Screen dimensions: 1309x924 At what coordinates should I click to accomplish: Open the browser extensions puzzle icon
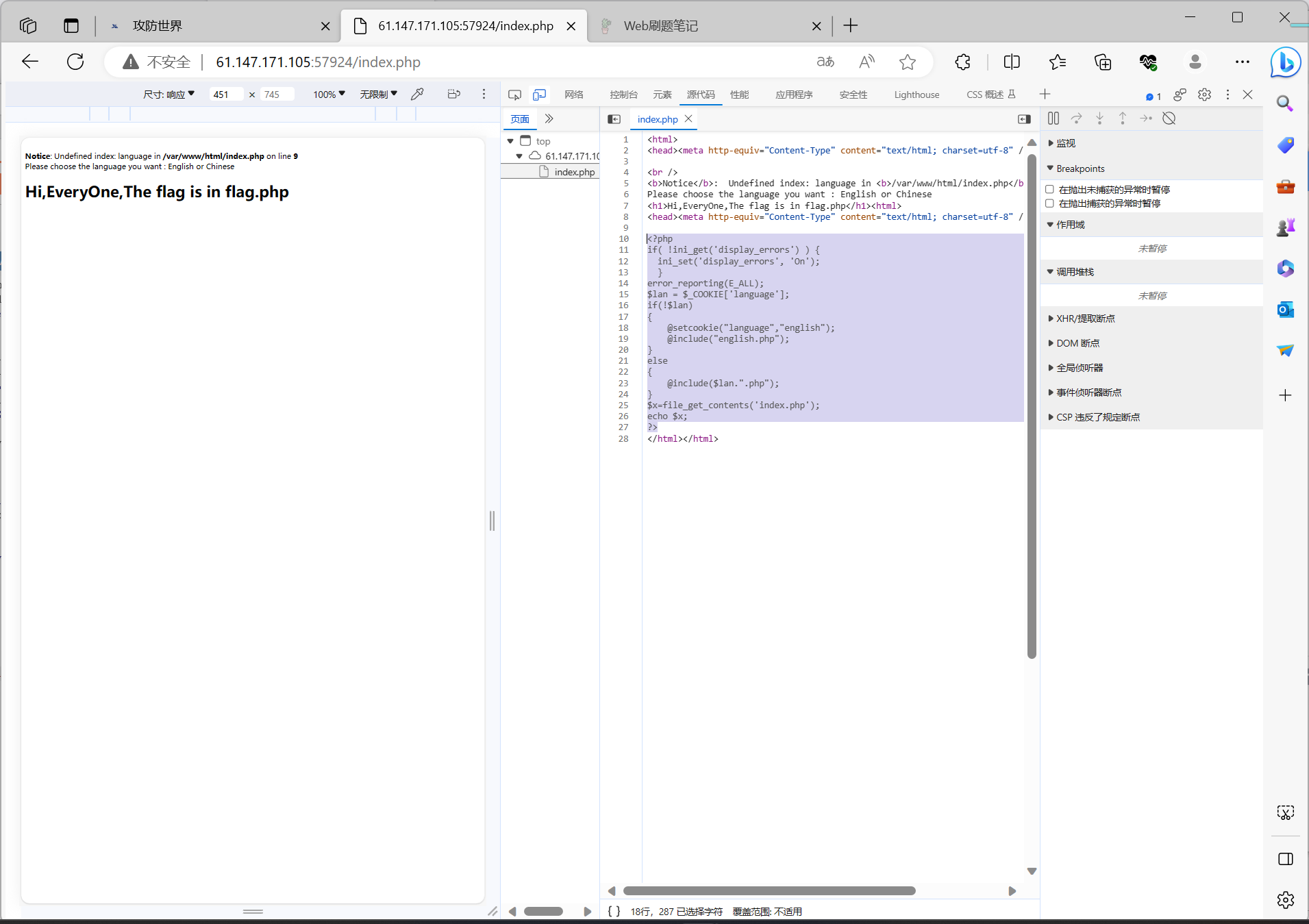[963, 62]
